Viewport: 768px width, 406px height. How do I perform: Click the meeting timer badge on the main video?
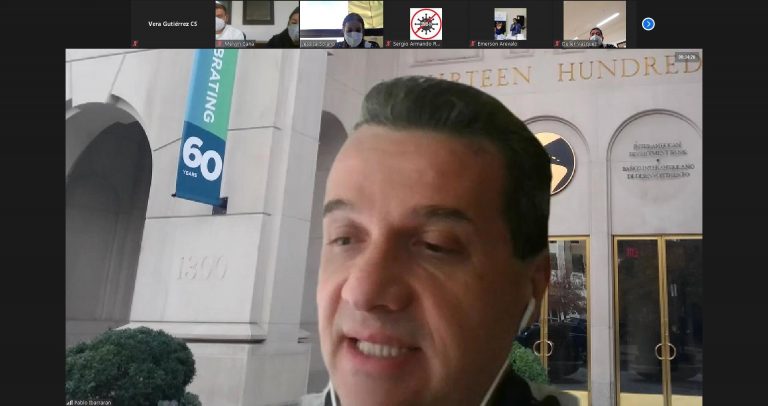[686, 57]
